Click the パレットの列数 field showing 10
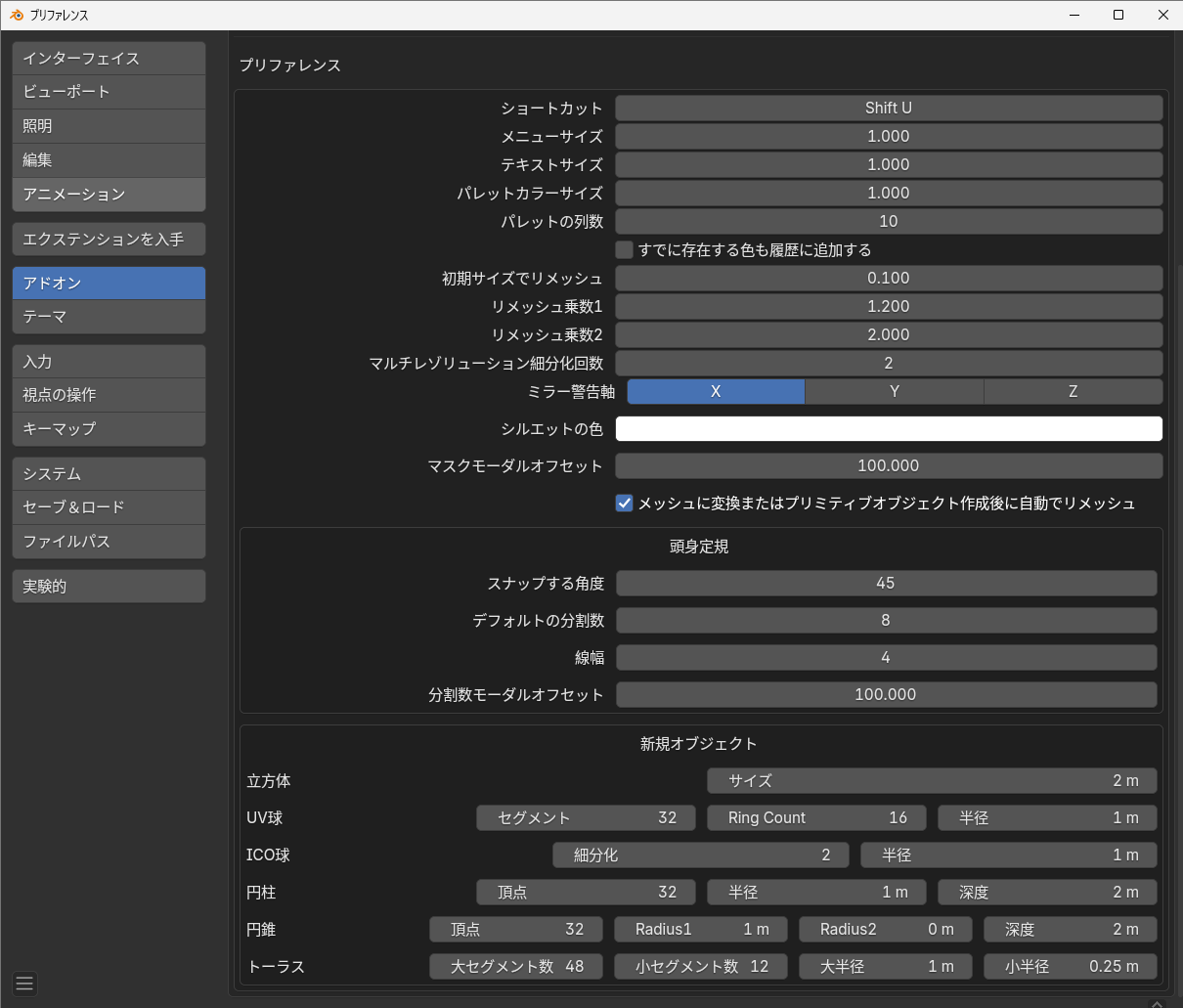 (889, 222)
